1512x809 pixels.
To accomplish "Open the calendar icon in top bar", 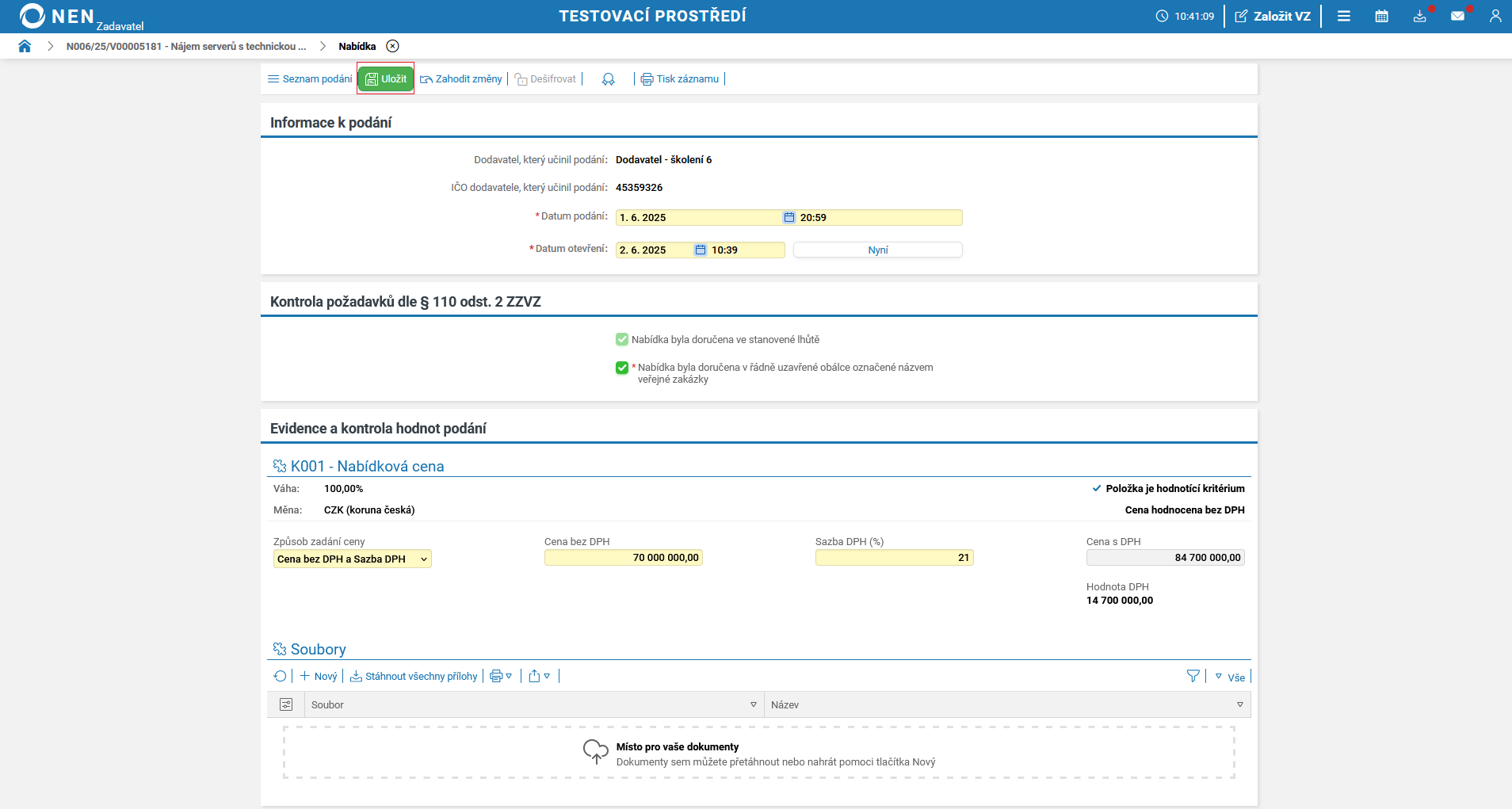I will pos(1381,16).
